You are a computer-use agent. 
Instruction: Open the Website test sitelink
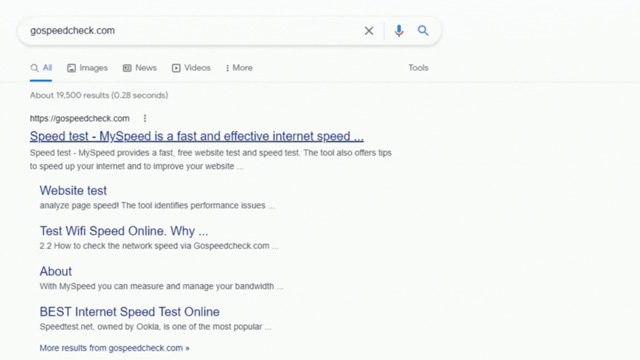[x=73, y=191]
